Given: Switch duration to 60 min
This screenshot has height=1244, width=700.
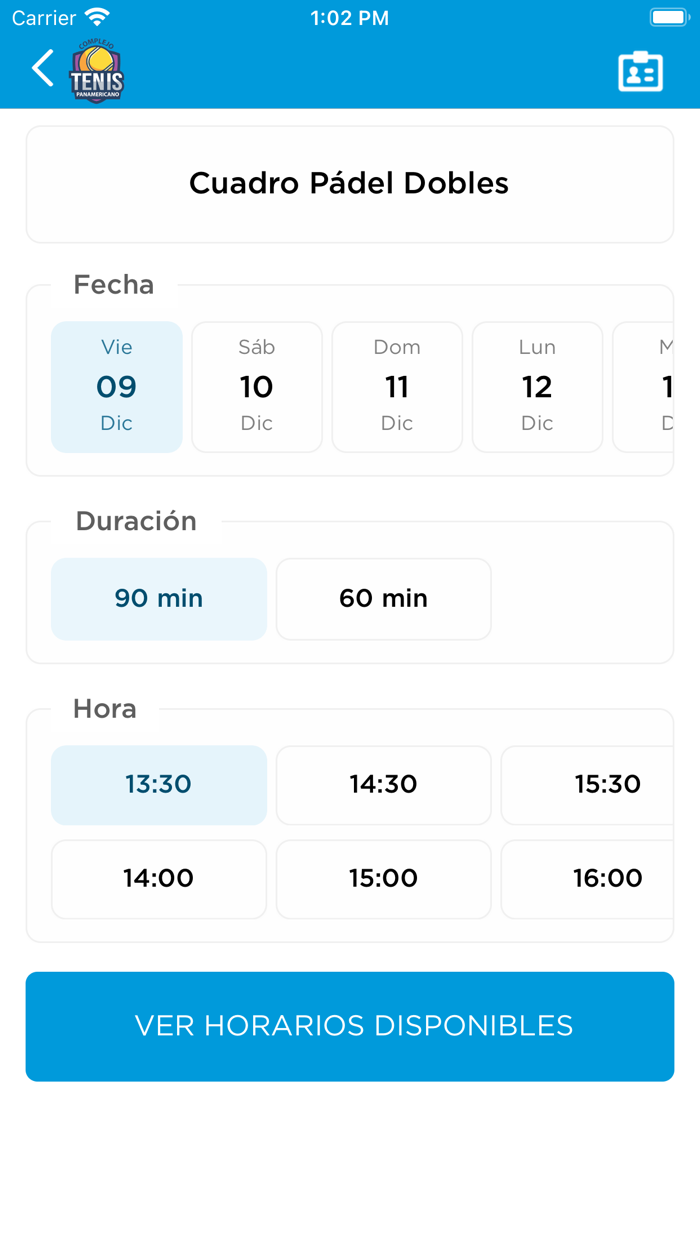Looking at the screenshot, I should pos(383,599).
